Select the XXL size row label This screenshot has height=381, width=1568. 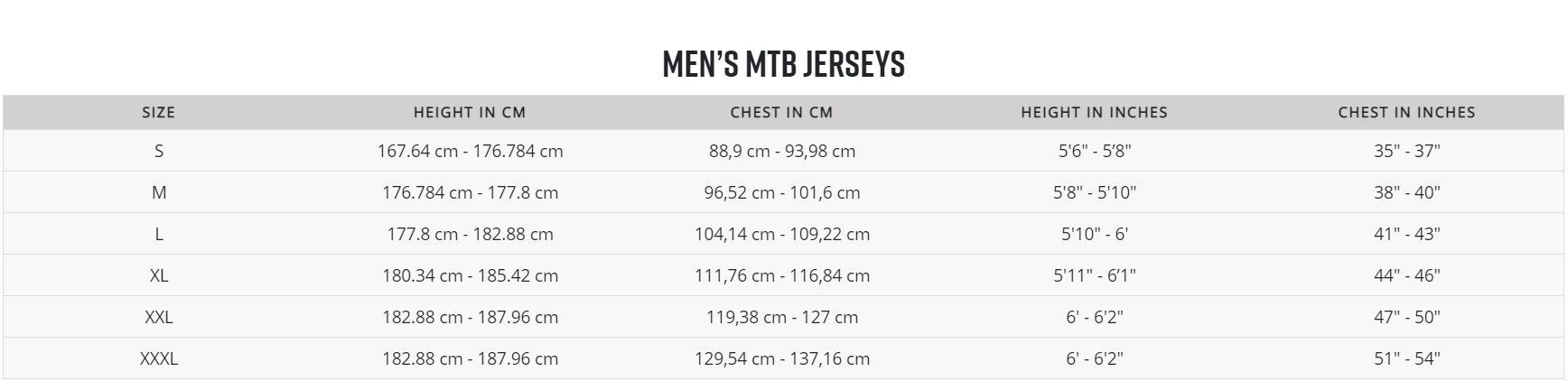(x=159, y=317)
